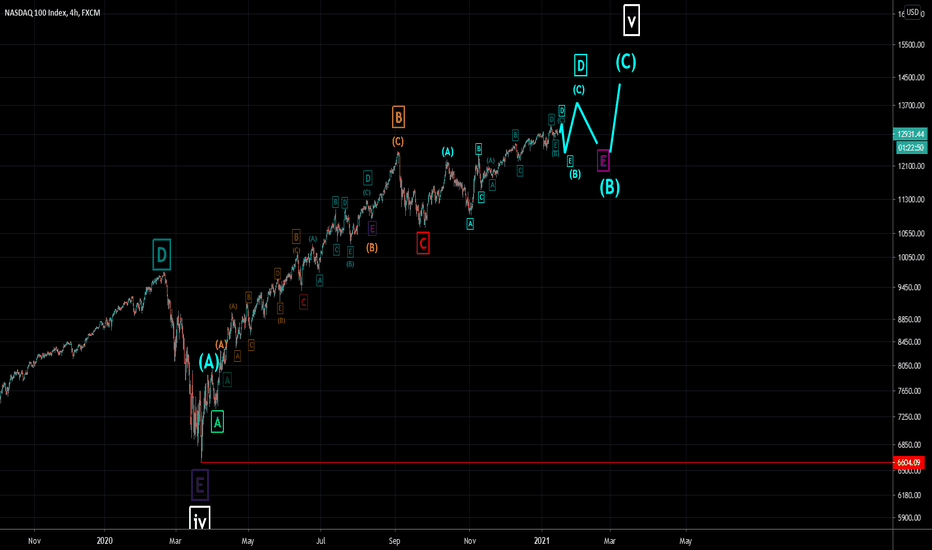Select the red 6604.09 price line label
This screenshot has width=932, height=550.
(909, 462)
